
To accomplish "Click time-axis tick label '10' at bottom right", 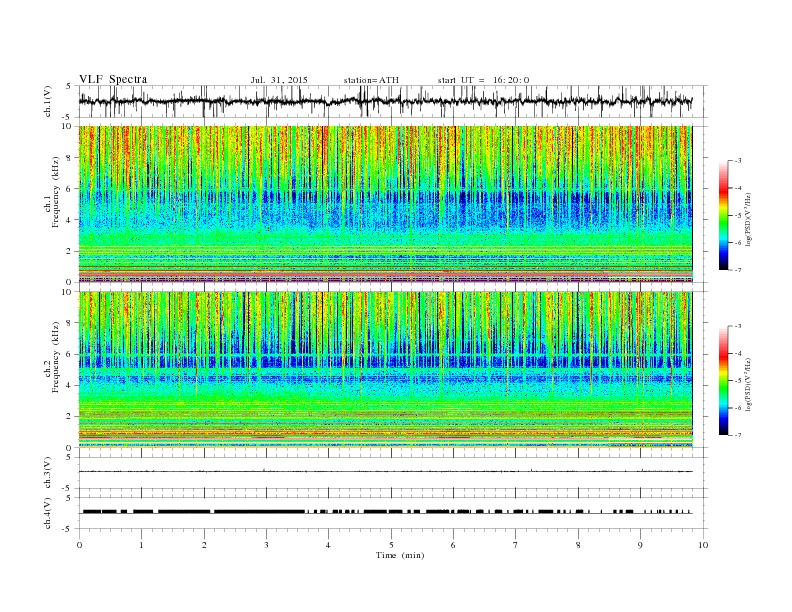I will click(x=703, y=545).
